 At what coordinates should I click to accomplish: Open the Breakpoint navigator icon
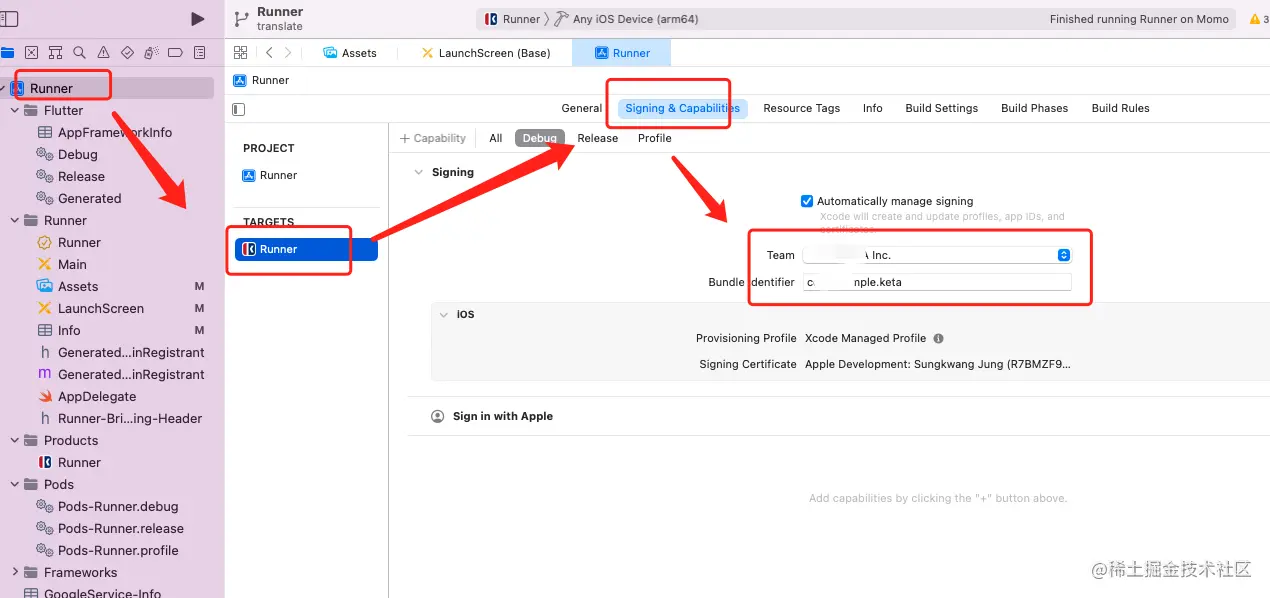175,52
